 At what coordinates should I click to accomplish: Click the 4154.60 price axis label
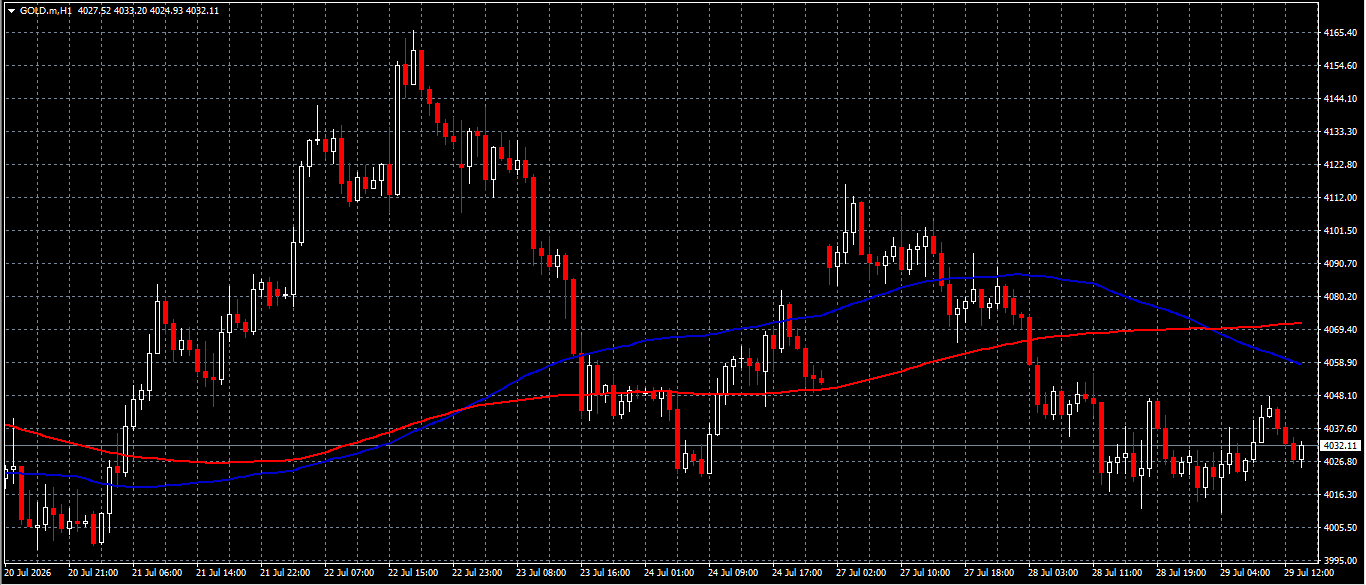[x=1338, y=66]
